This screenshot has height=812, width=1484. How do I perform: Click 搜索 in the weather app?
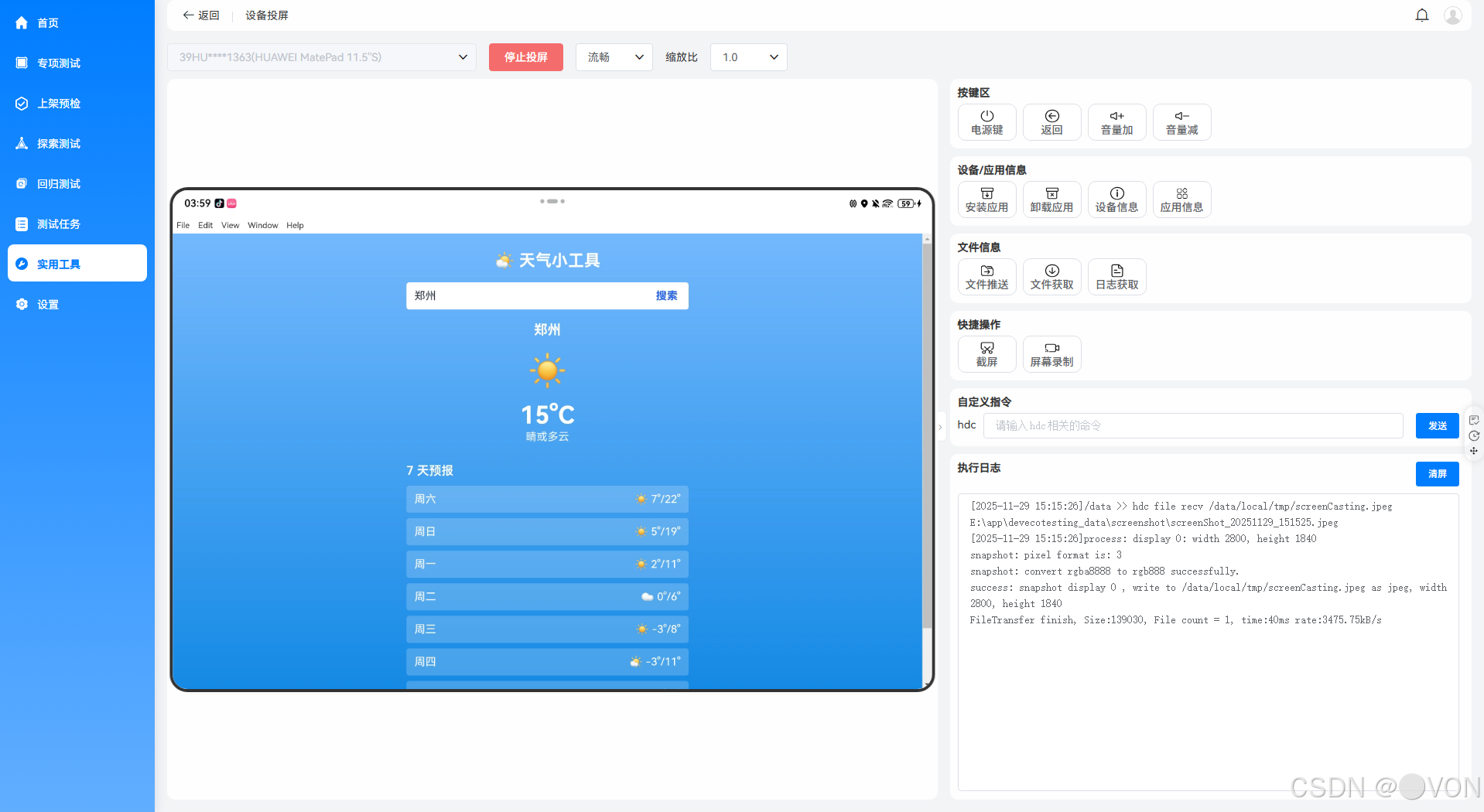click(x=666, y=295)
